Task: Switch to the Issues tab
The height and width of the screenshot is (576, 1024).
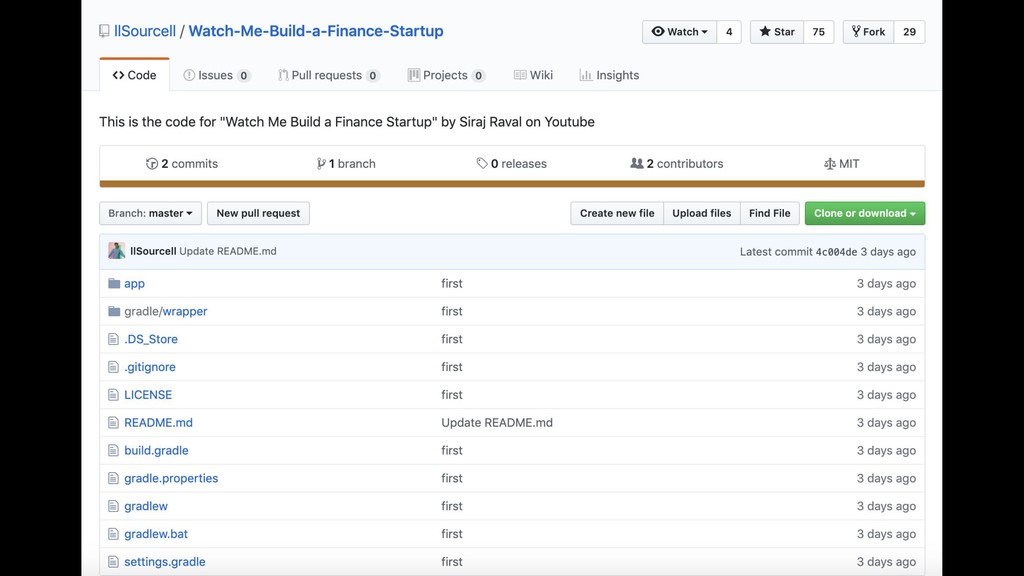Action: point(215,75)
